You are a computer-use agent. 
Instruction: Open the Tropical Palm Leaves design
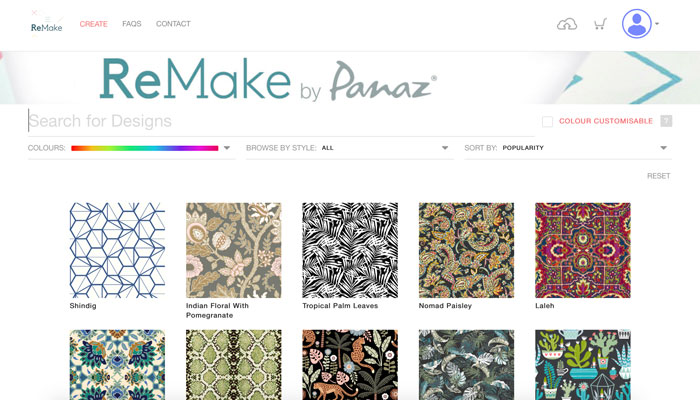[350, 250]
